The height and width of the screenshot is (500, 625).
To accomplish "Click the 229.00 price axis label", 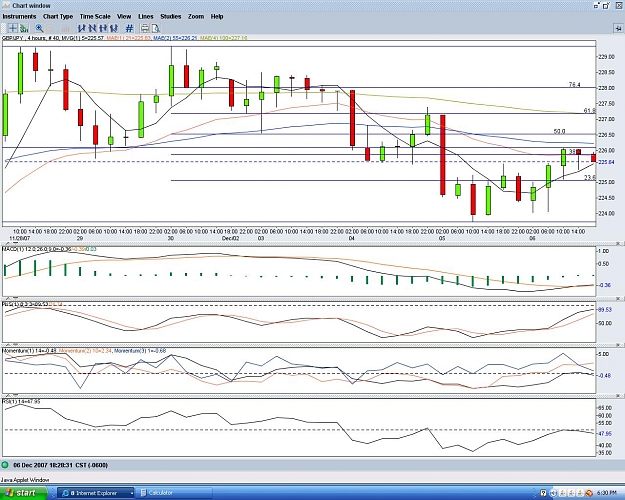I will tap(606, 57).
